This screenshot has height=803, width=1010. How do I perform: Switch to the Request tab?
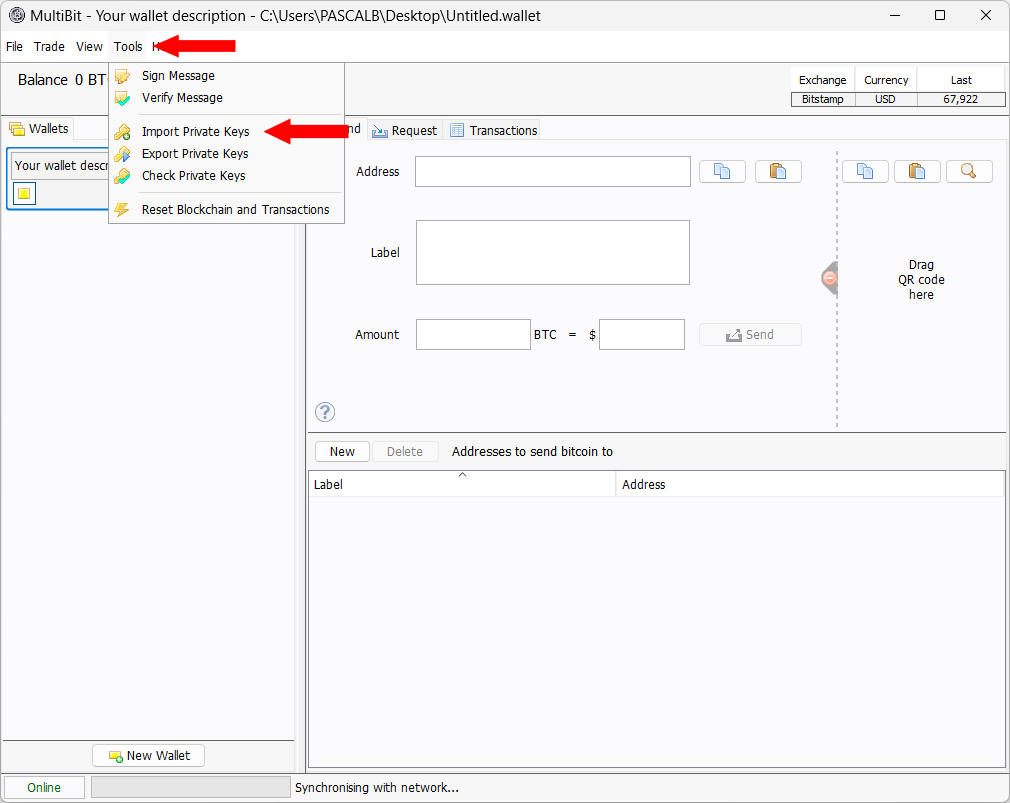point(404,129)
